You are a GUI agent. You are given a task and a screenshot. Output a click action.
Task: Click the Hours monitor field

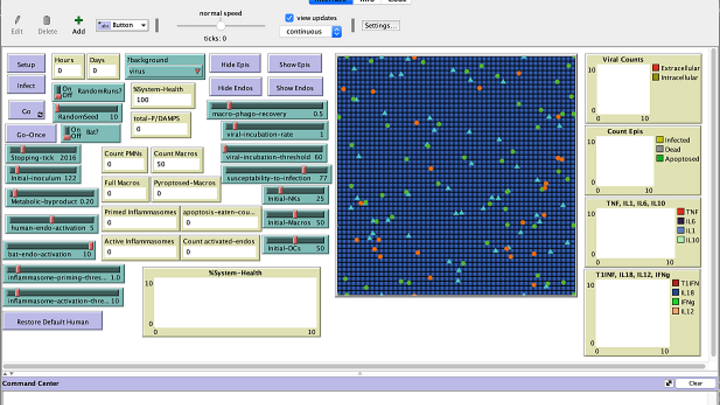[x=65, y=71]
